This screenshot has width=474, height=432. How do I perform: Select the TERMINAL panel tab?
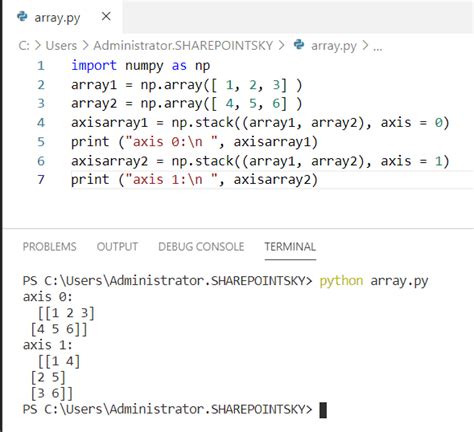[x=290, y=247]
